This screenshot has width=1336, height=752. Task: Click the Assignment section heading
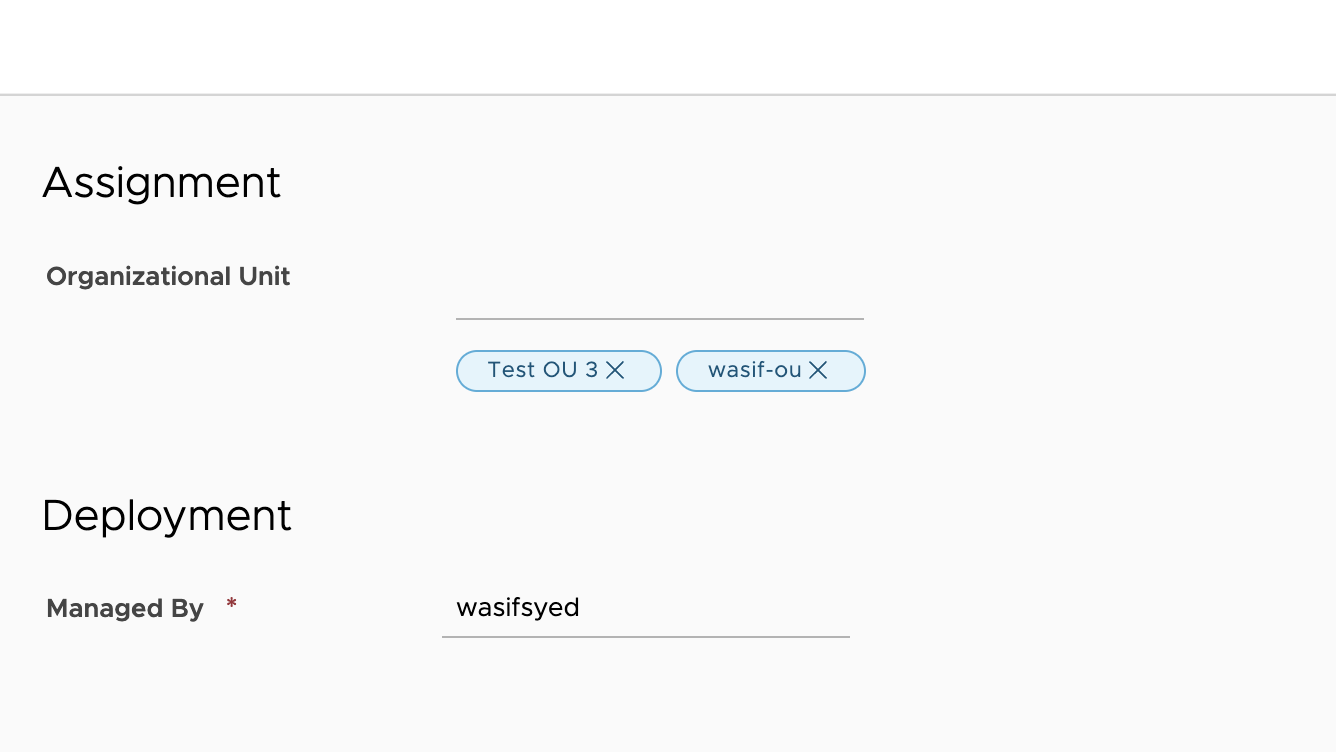(161, 183)
